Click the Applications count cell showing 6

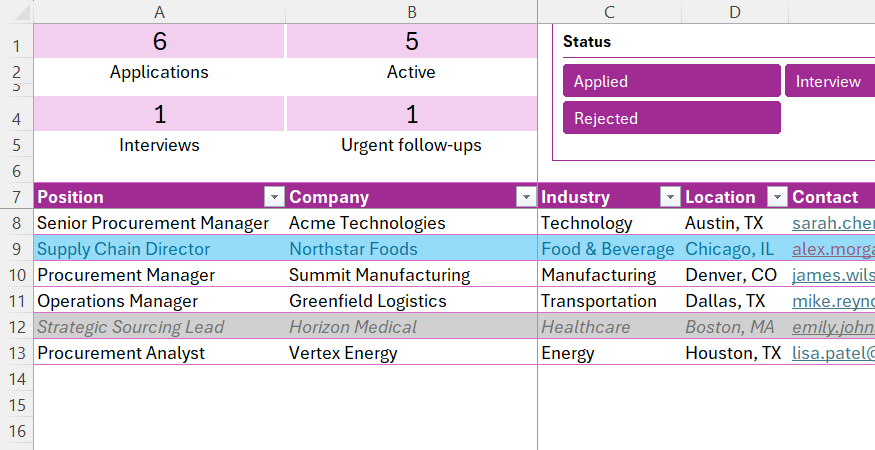[160, 41]
